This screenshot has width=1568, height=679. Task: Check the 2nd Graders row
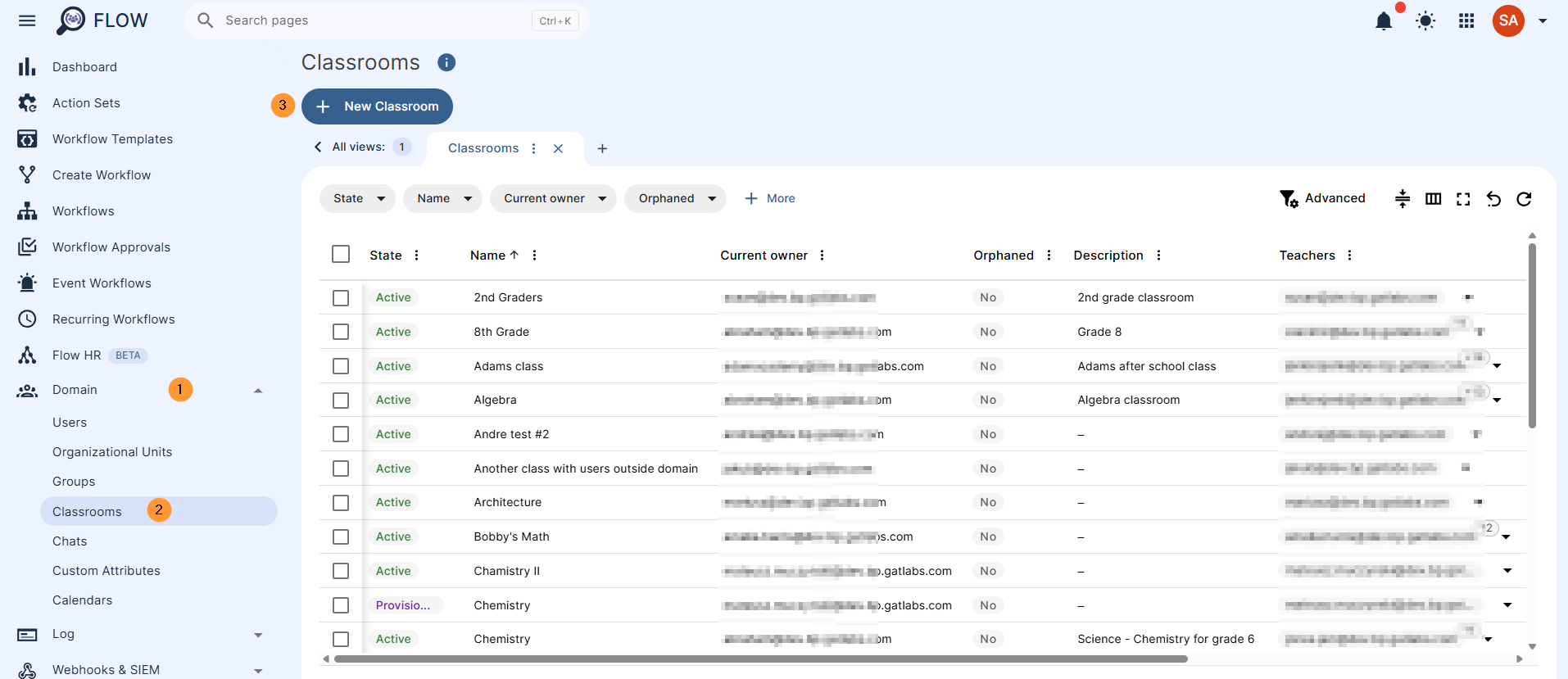pyautogui.click(x=341, y=298)
